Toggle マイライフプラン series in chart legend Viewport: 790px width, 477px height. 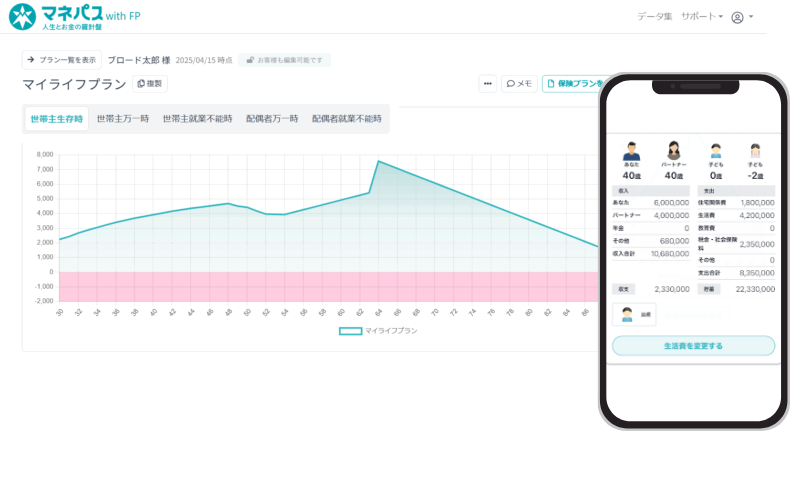tap(377, 330)
